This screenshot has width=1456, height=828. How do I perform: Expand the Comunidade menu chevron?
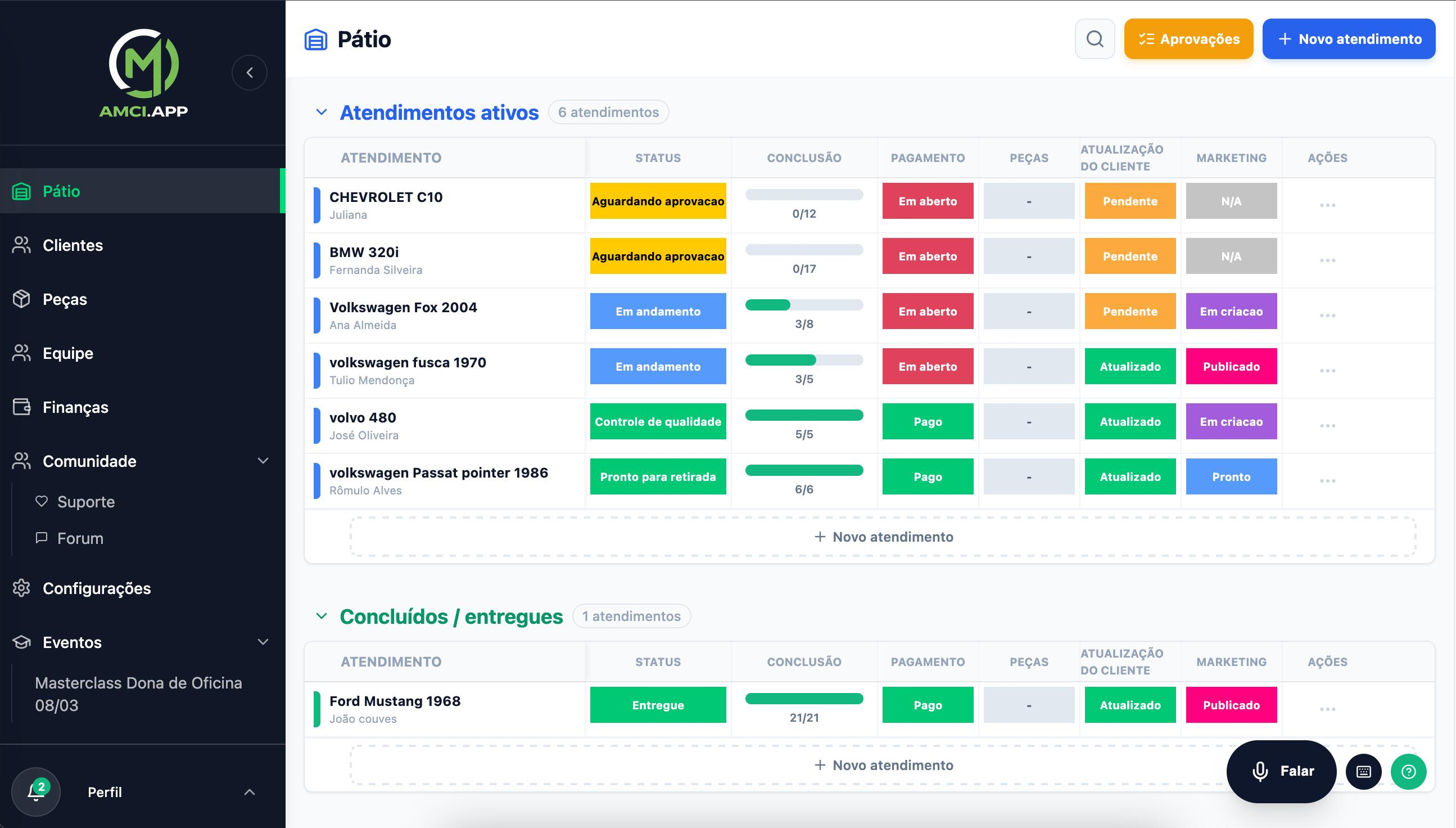click(262, 461)
